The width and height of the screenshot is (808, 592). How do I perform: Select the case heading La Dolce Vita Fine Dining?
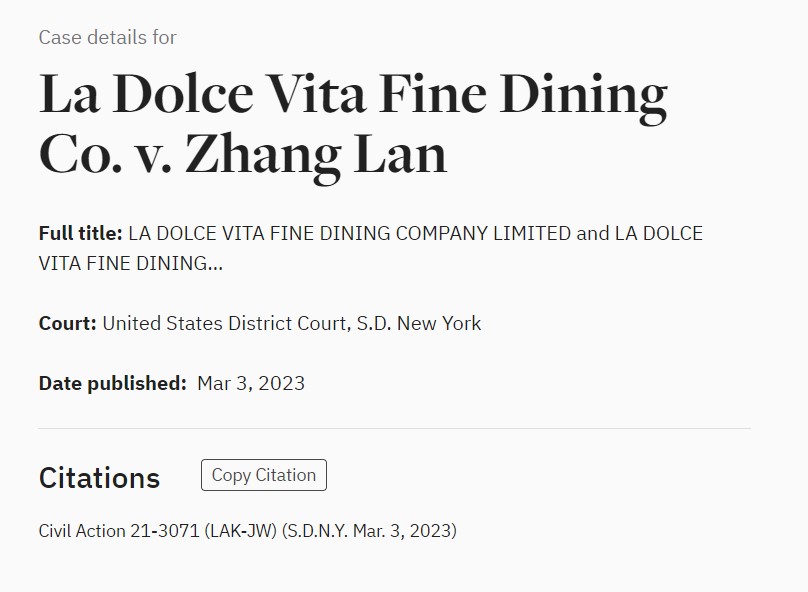click(353, 93)
